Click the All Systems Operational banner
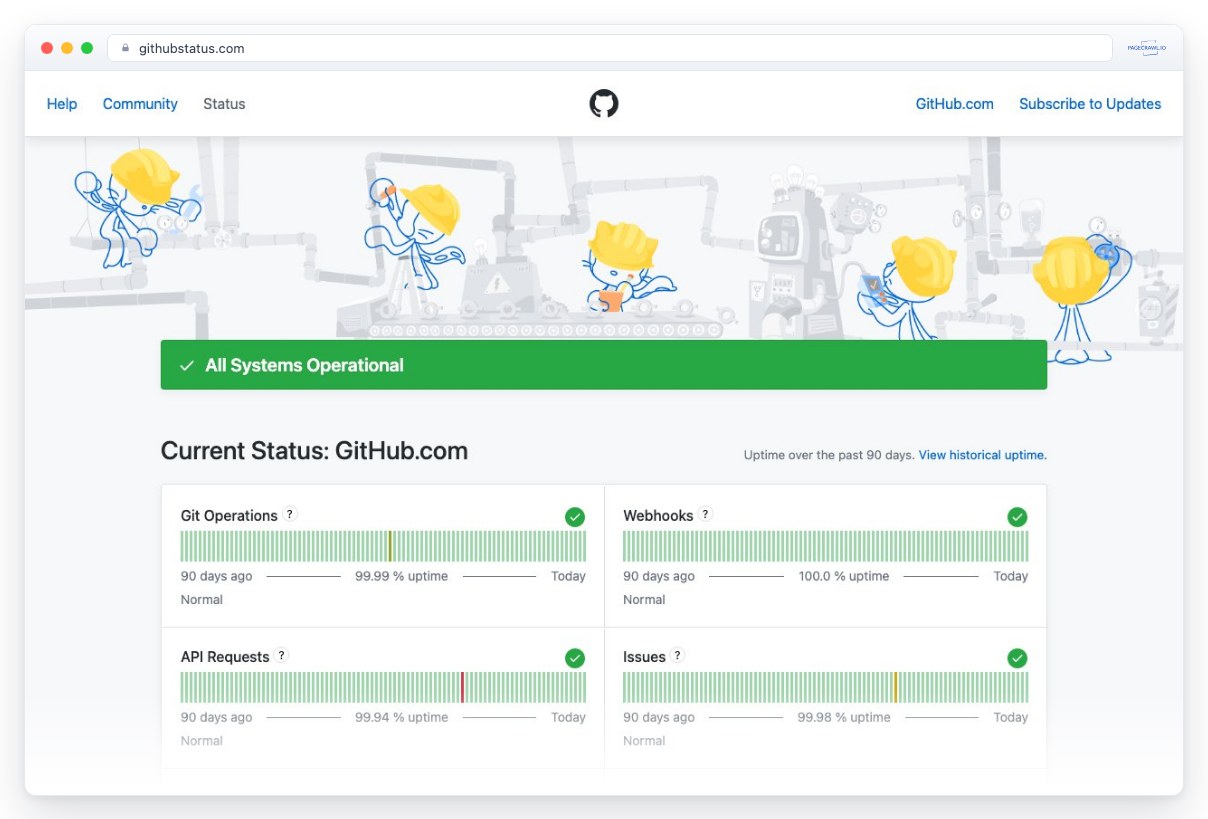The height and width of the screenshot is (819, 1208). pos(604,365)
